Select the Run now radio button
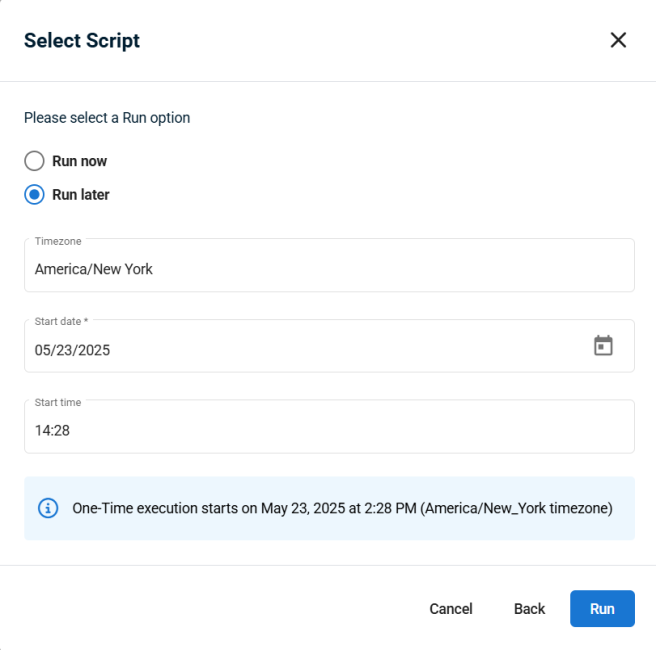656x650 pixels. click(34, 161)
